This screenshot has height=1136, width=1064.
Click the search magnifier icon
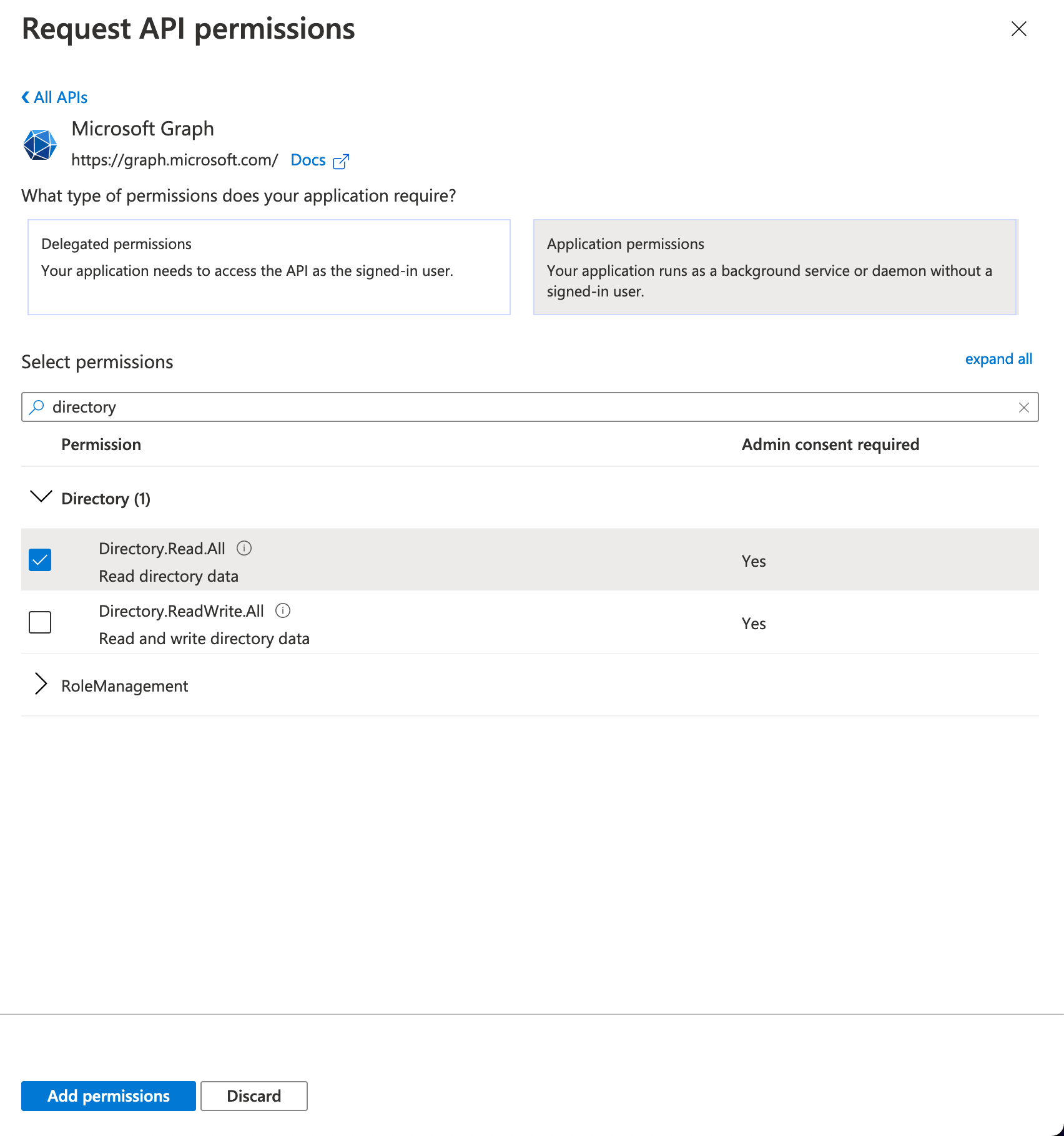click(x=37, y=407)
